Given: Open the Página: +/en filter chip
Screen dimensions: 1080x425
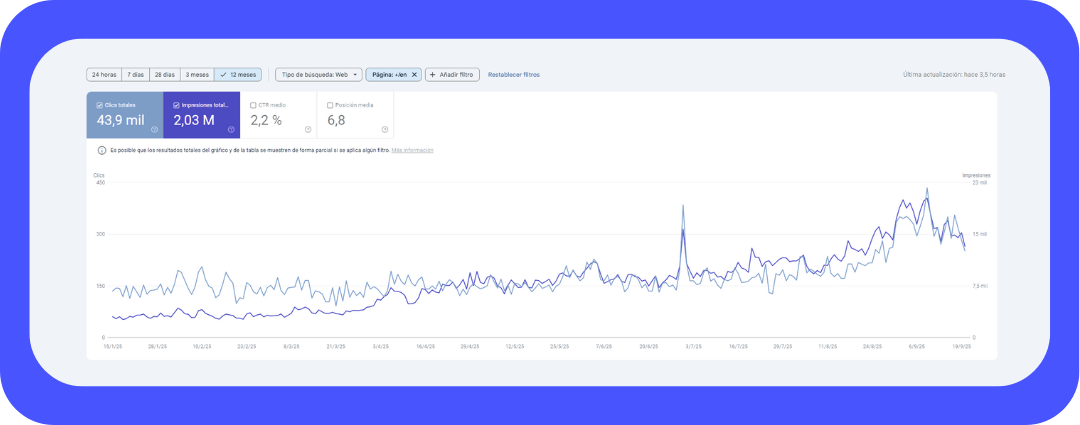Looking at the screenshot, I should (x=388, y=75).
